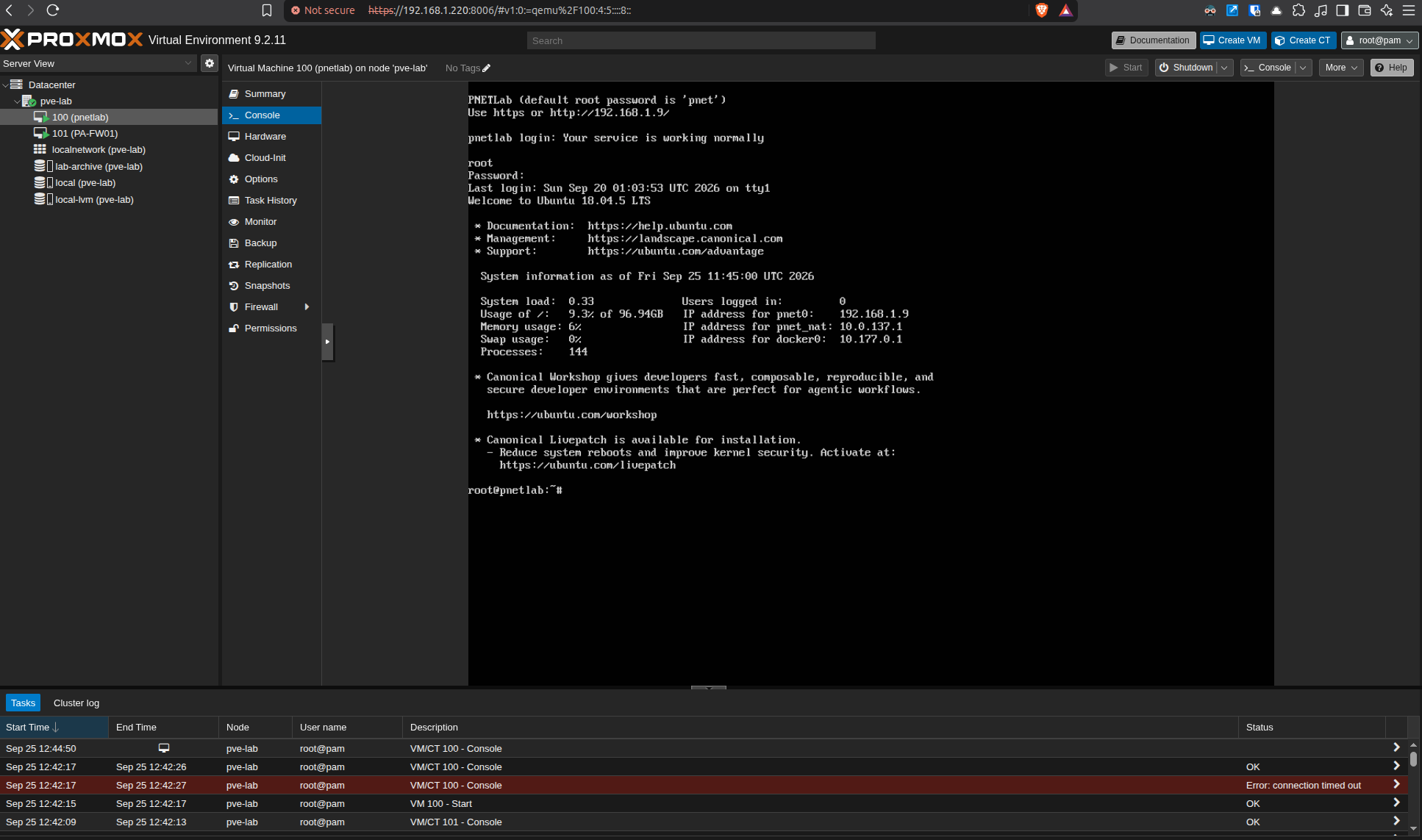
Task: Click the browser bookmark icon
Action: (267, 10)
